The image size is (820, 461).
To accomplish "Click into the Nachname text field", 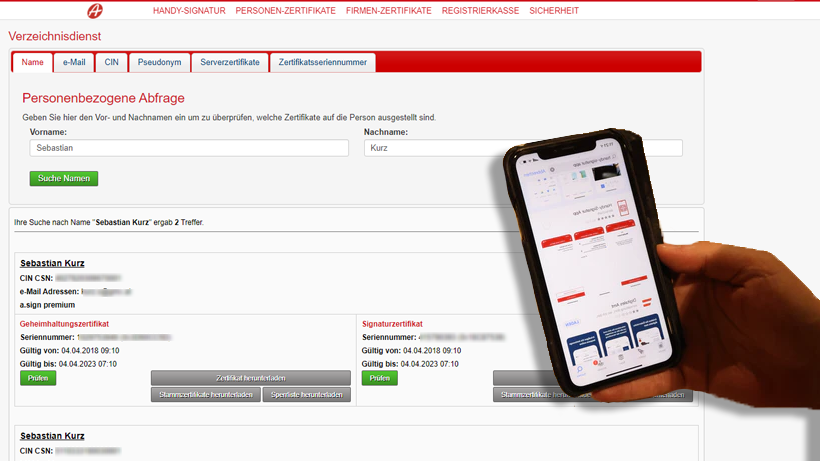I will point(430,148).
